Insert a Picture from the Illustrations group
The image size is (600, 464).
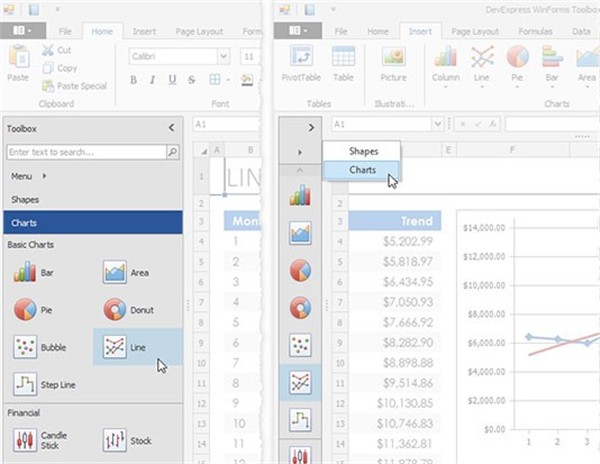point(393,63)
